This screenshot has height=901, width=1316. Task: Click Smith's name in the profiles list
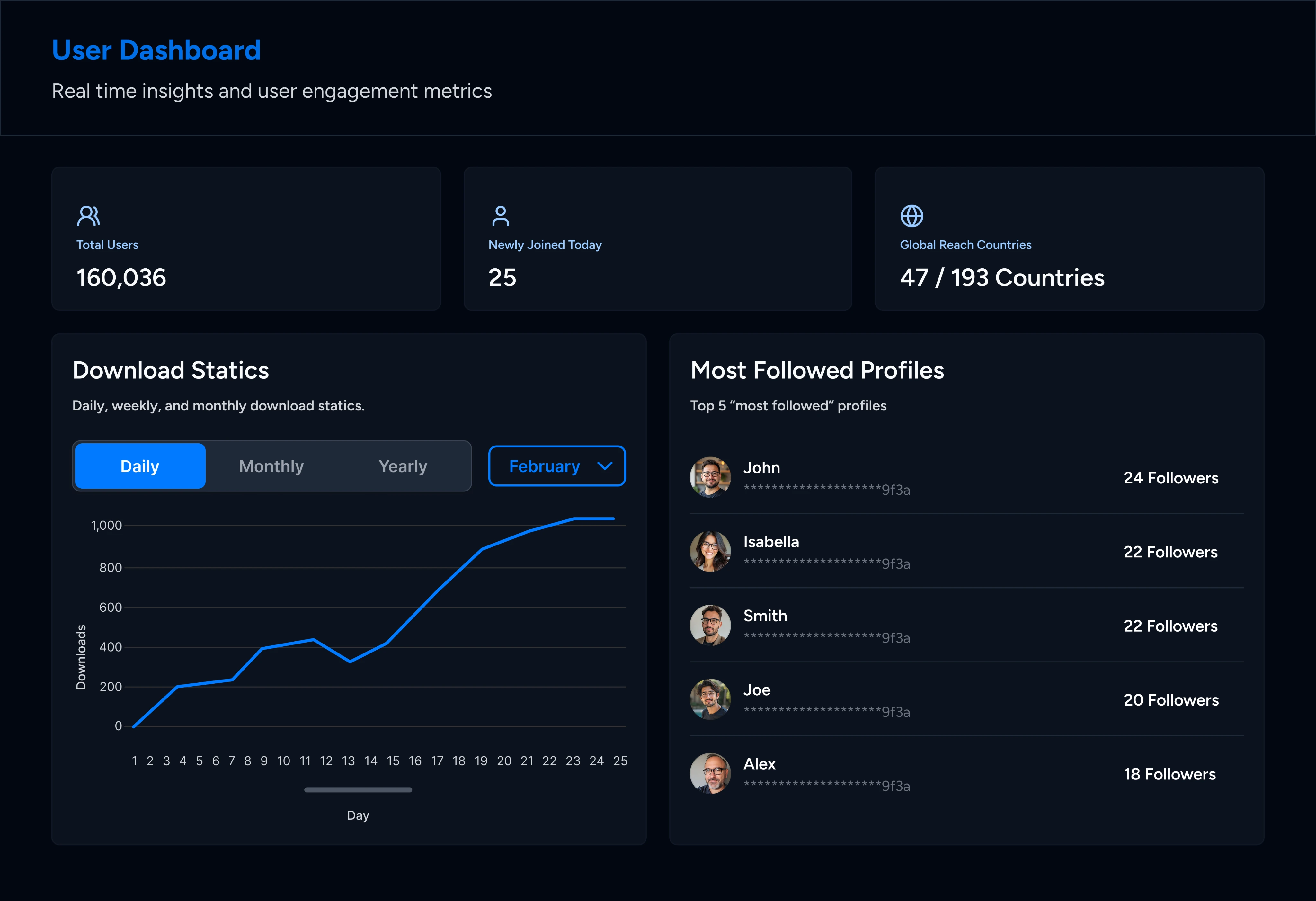click(765, 616)
